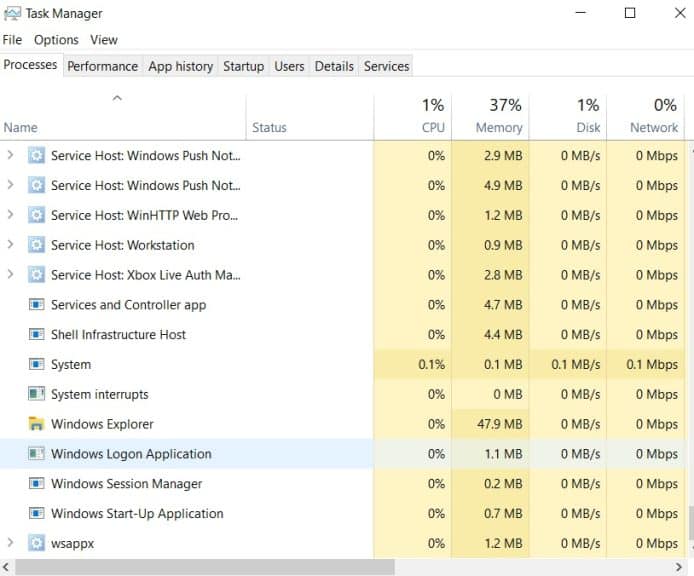This screenshot has height=576, width=694.
Task: Click the 47.9 MB memory value
Action: 500,424
